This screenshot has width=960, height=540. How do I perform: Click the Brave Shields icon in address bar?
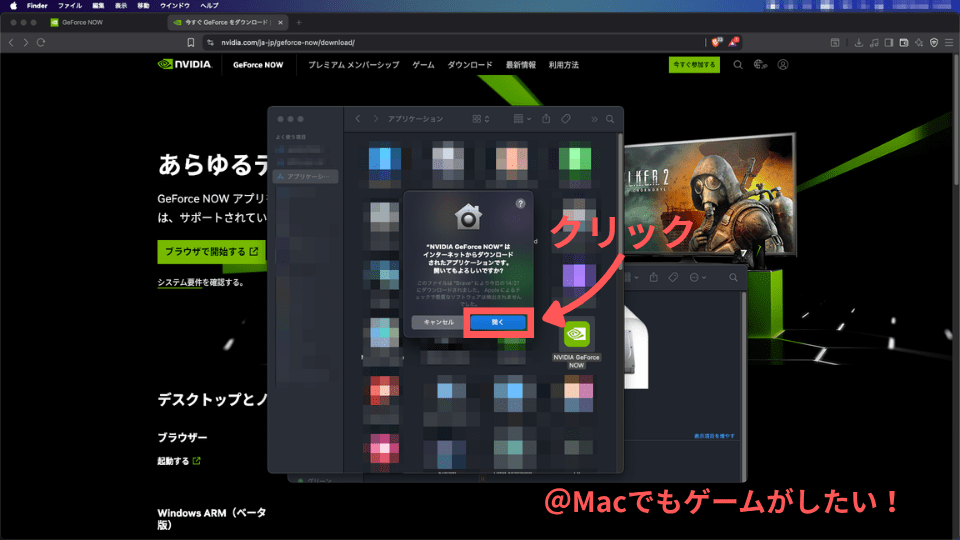pos(716,42)
